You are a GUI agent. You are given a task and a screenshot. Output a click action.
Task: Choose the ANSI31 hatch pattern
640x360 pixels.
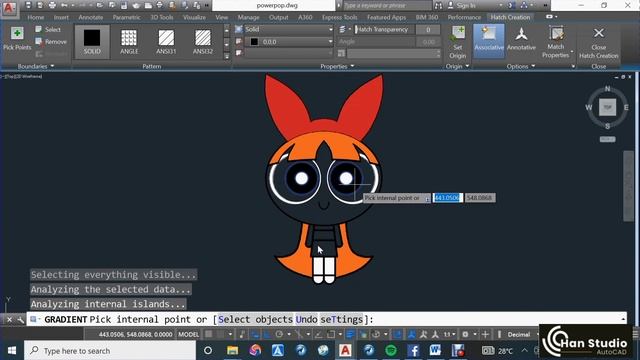(x=166, y=42)
